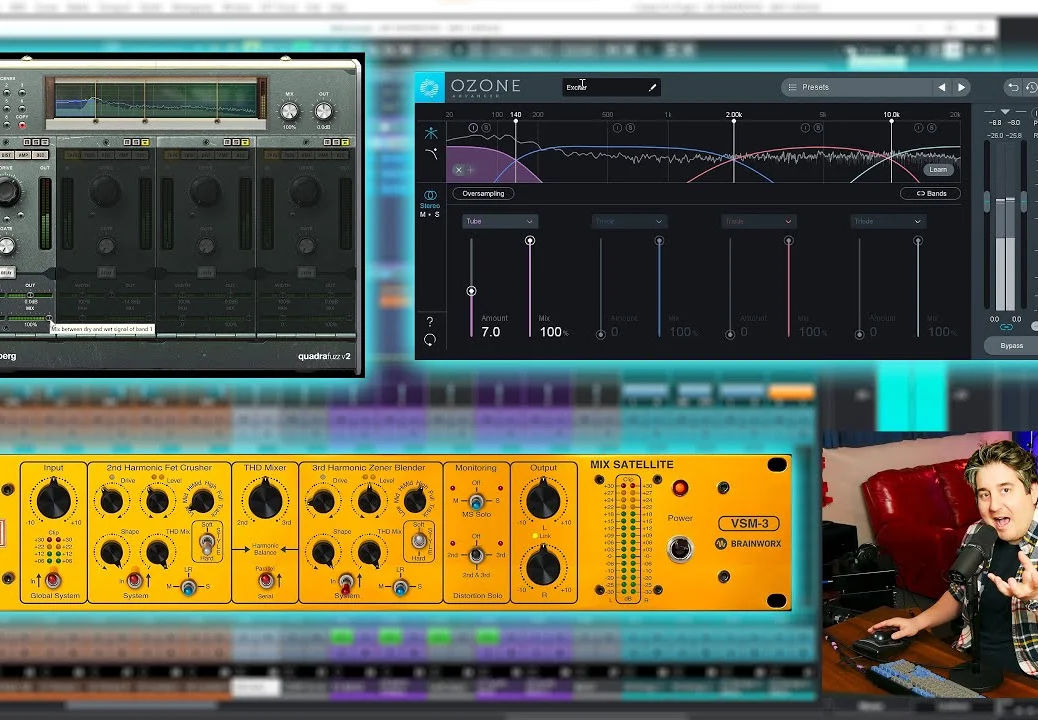Image resolution: width=1038 pixels, height=720 pixels.
Task: Click the purple Mix slider handle at 100%
Action: tap(530, 241)
